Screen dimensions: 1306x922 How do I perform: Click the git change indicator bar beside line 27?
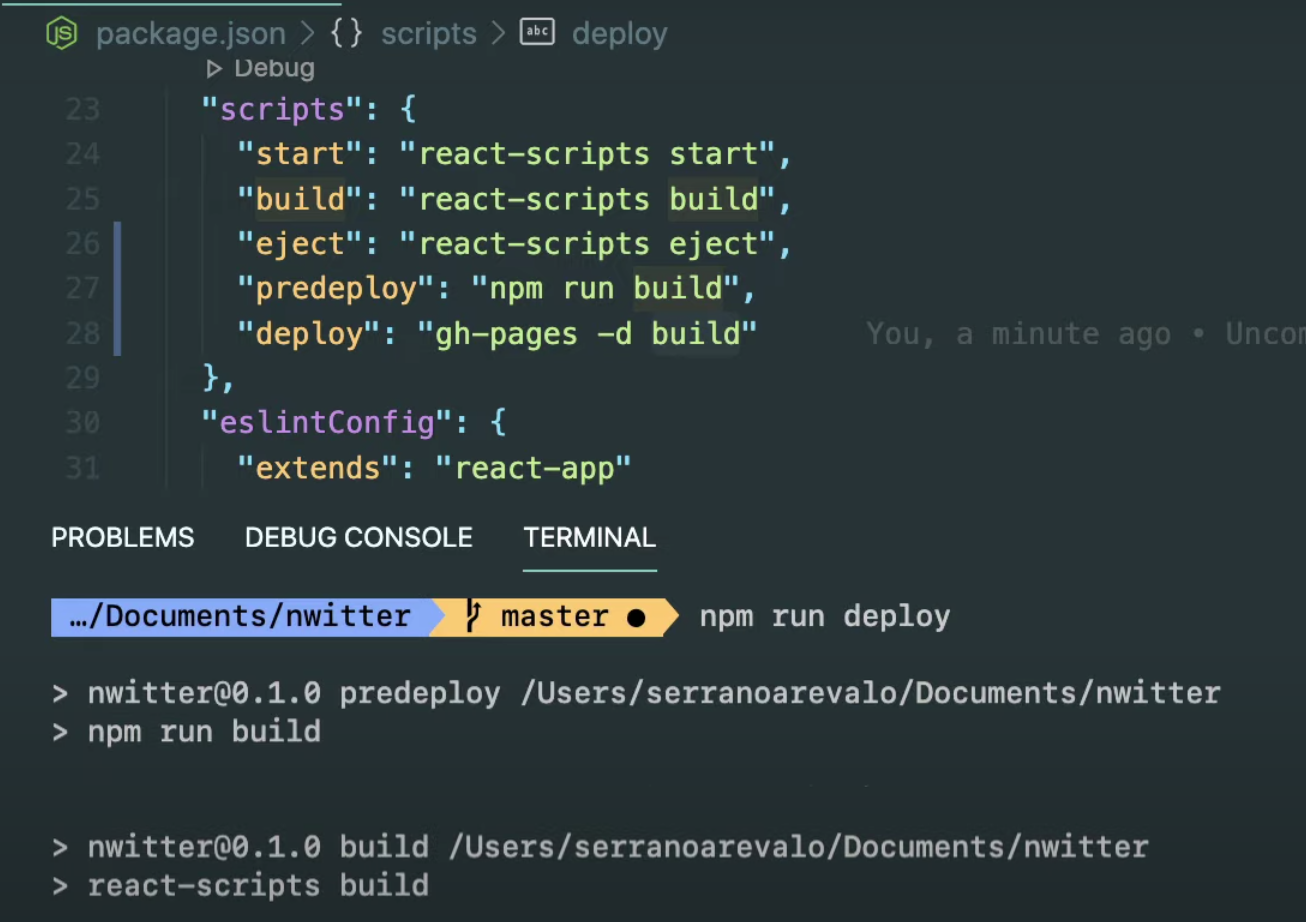(x=117, y=288)
